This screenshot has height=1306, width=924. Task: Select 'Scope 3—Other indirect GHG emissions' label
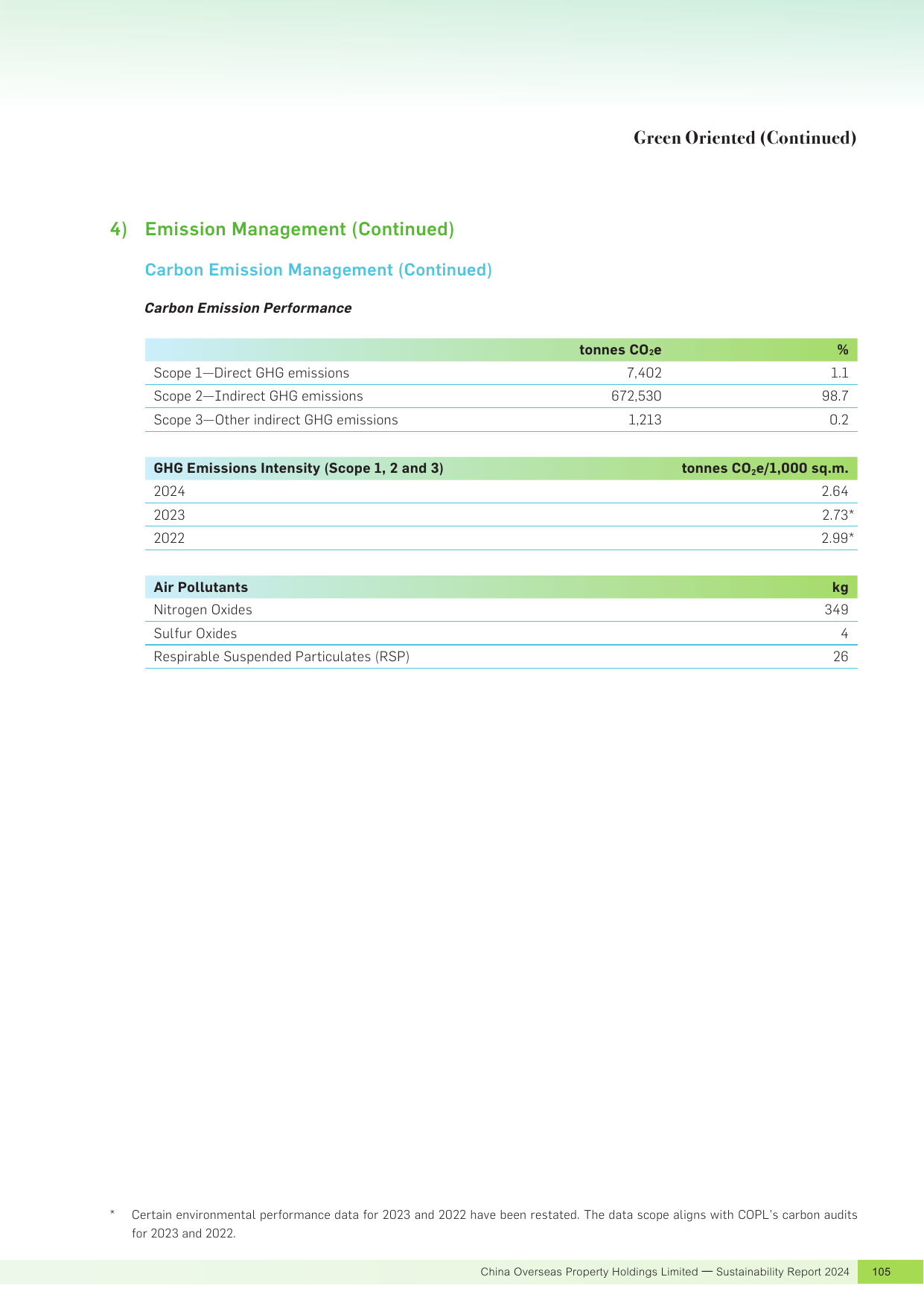pos(275,420)
